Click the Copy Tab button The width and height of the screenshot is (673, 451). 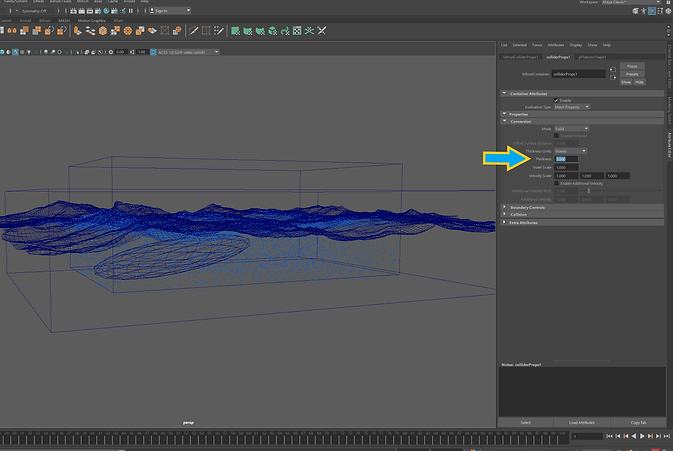(638, 423)
